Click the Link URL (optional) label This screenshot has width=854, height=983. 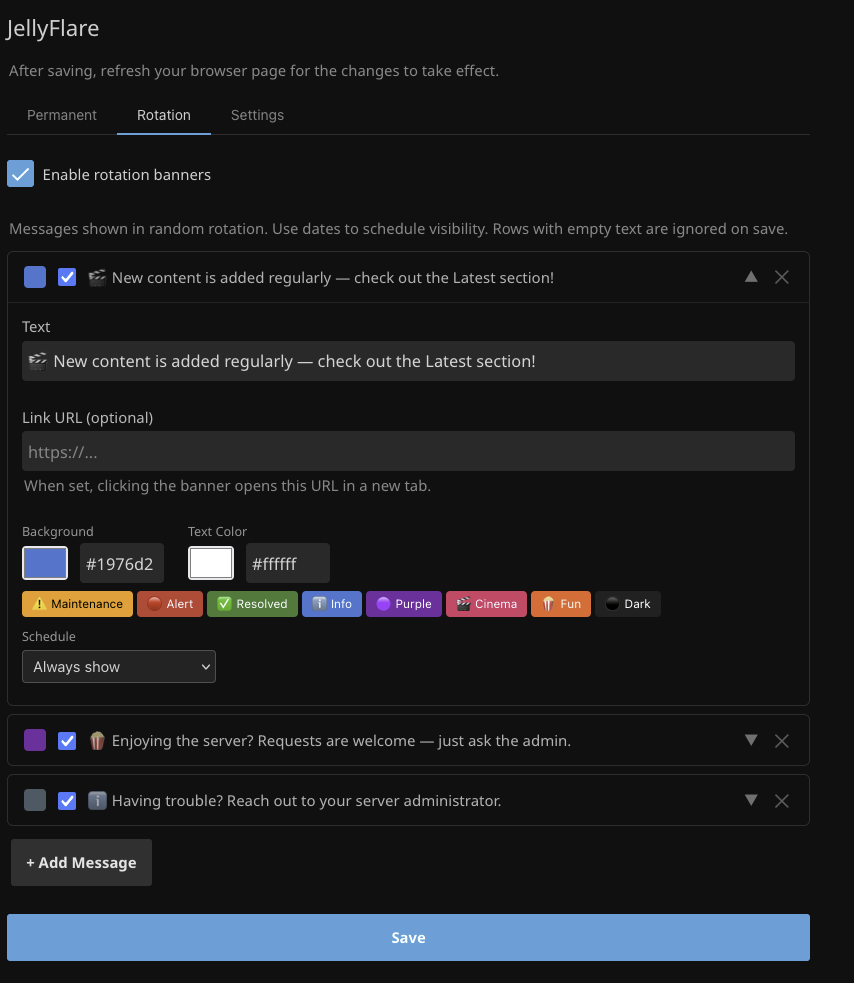point(88,418)
